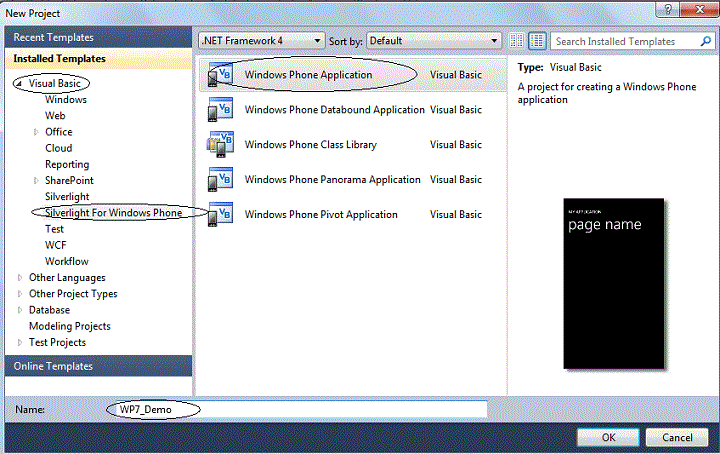Select Silverlight For Windows Phone category
The width and height of the screenshot is (720, 454).
pos(113,213)
